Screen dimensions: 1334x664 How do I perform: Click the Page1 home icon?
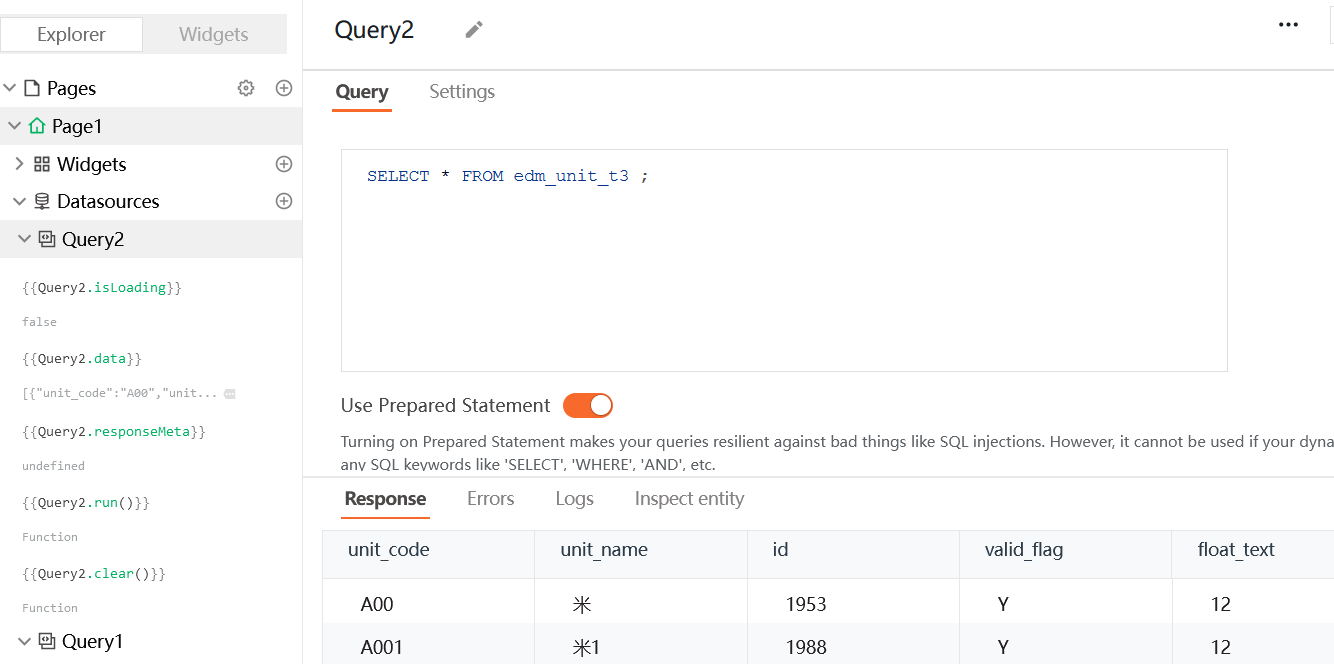37,126
